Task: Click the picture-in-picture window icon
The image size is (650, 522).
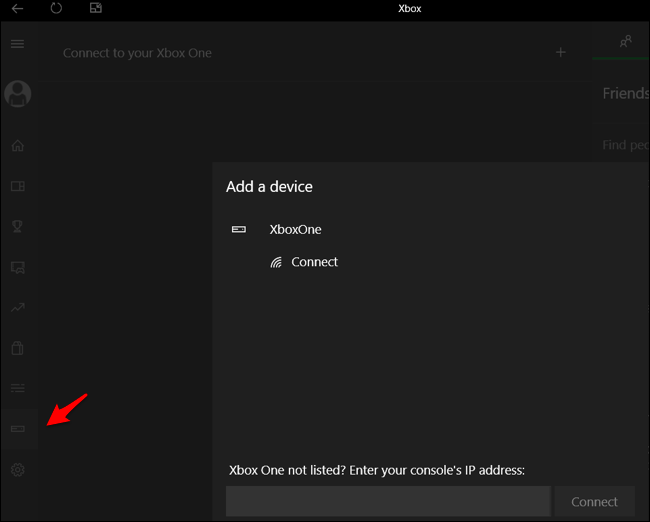Action: click(x=96, y=8)
